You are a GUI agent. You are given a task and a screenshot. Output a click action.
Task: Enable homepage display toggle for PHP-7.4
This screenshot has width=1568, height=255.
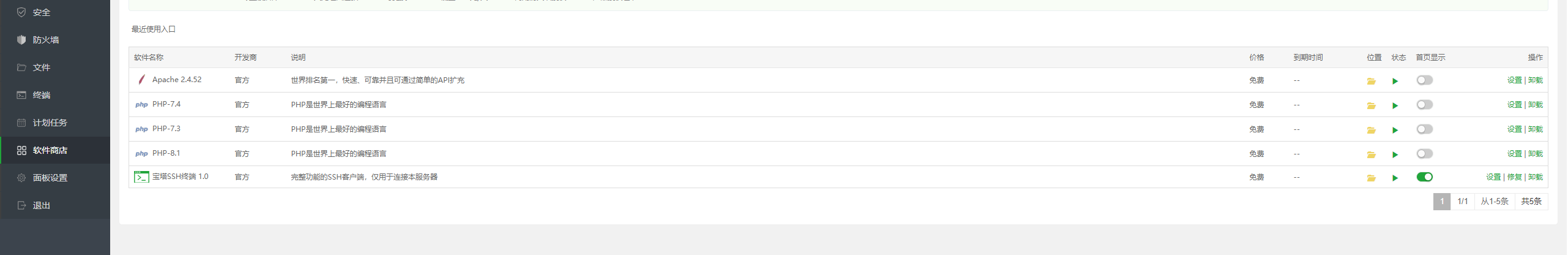(1424, 105)
